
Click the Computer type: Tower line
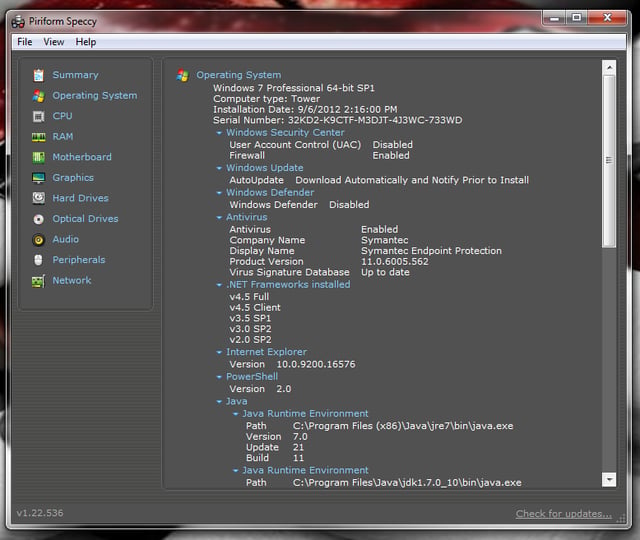click(267, 99)
